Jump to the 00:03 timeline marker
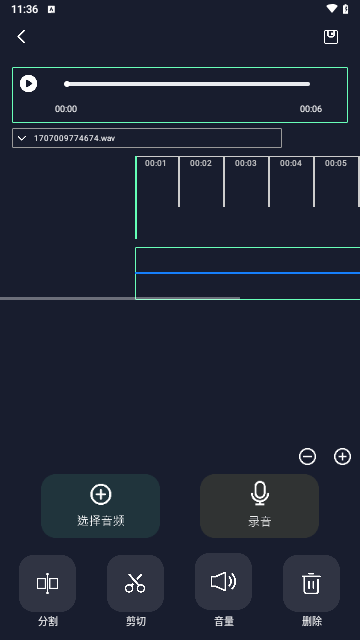The width and height of the screenshot is (360, 640). tap(246, 163)
